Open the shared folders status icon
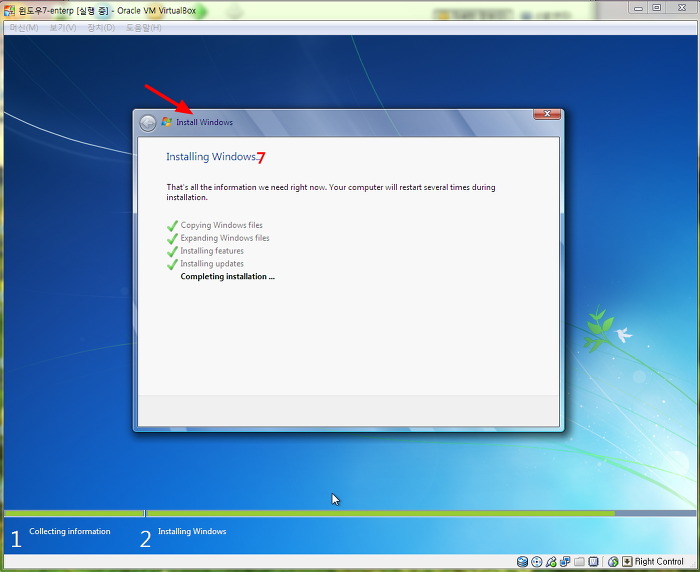Image resolution: width=700 pixels, height=572 pixels. point(579,562)
